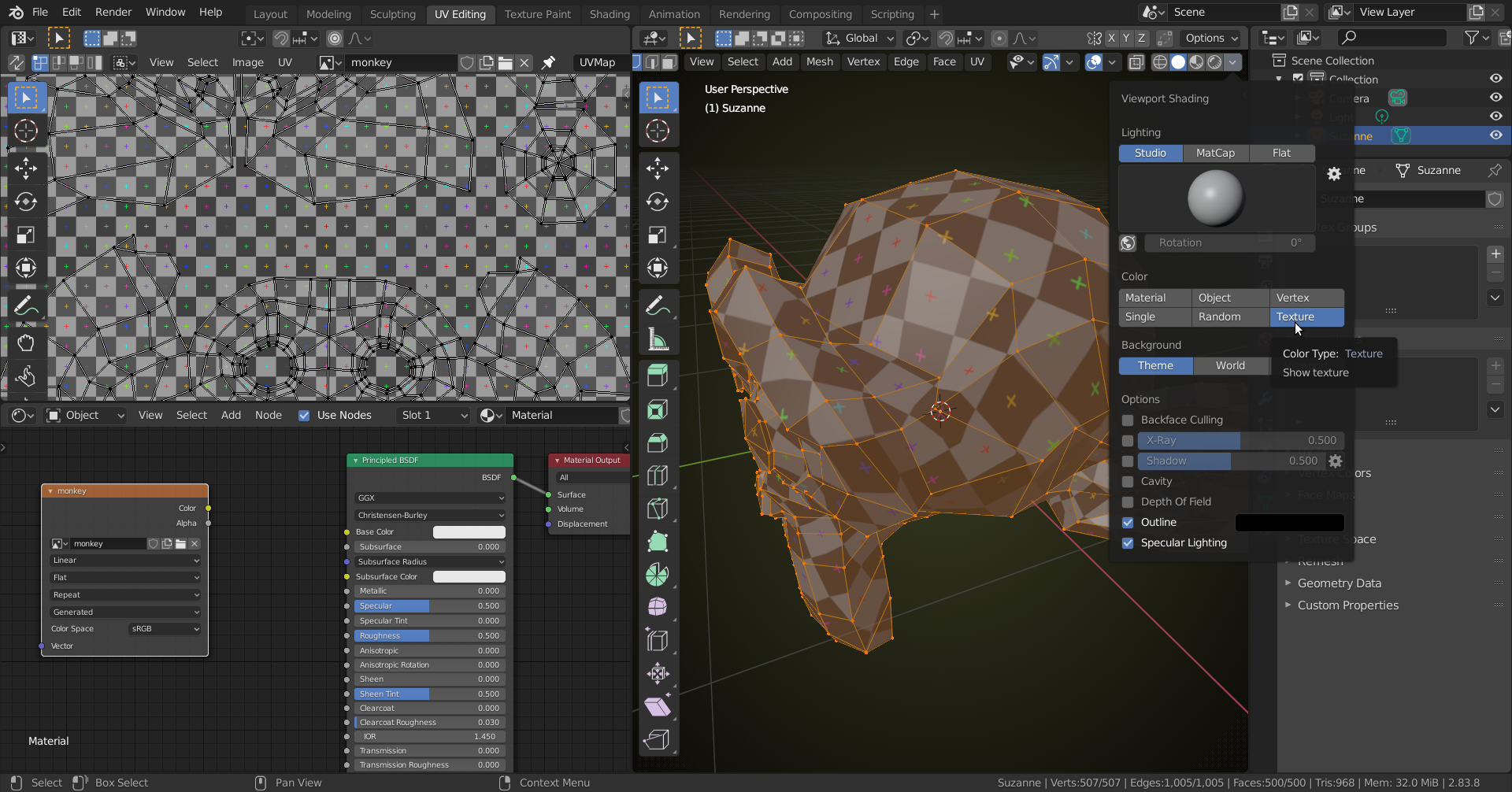Toggle the Use Nodes checkbox
The height and width of the screenshot is (792, 1512).
tap(304, 416)
